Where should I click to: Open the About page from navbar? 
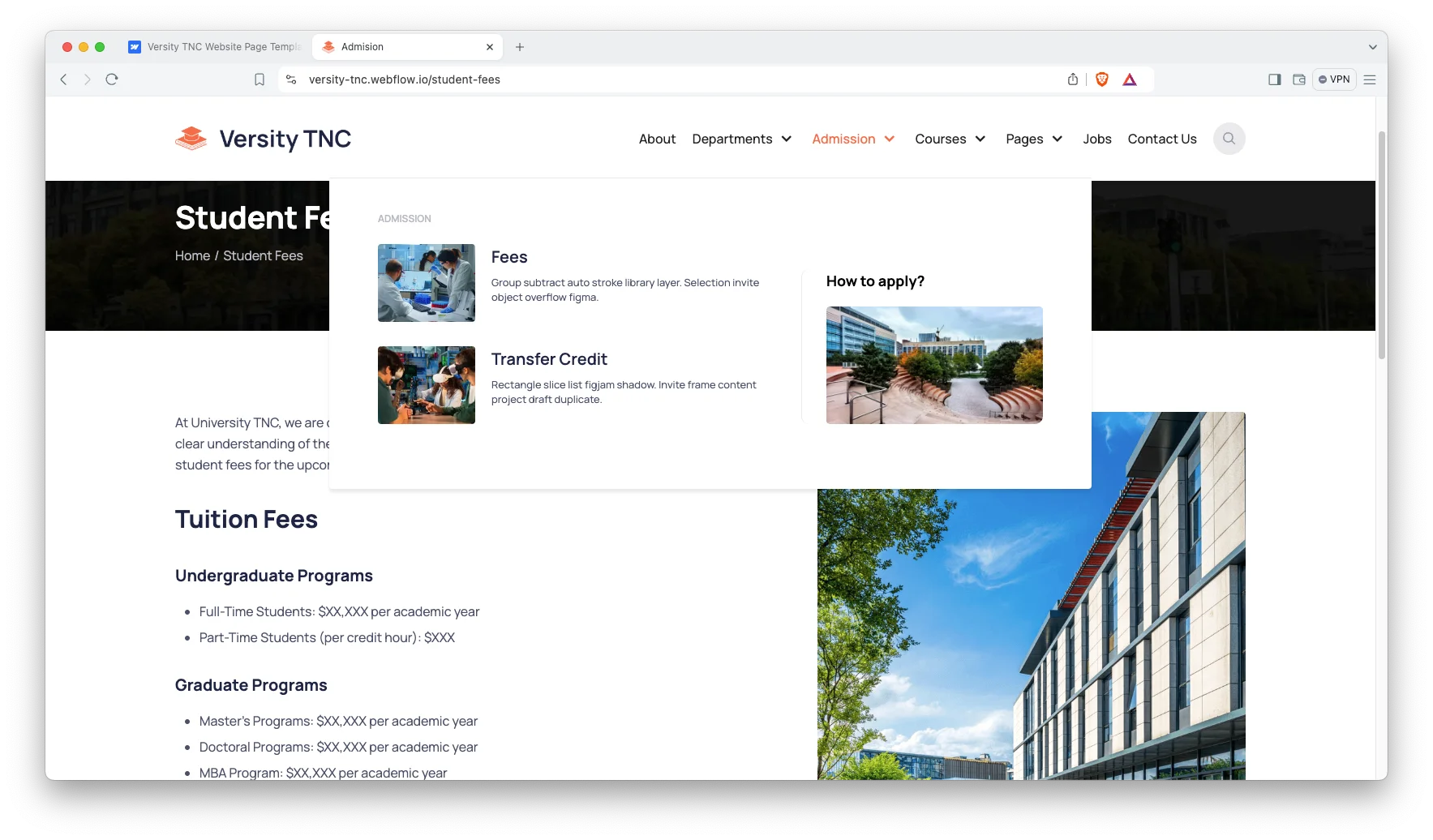tap(657, 139)
